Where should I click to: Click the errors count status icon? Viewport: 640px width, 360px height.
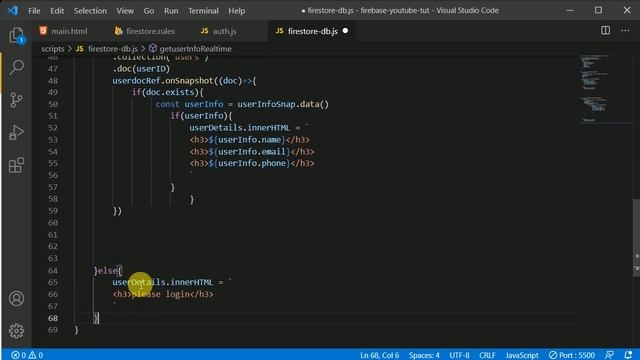[19, 355]
